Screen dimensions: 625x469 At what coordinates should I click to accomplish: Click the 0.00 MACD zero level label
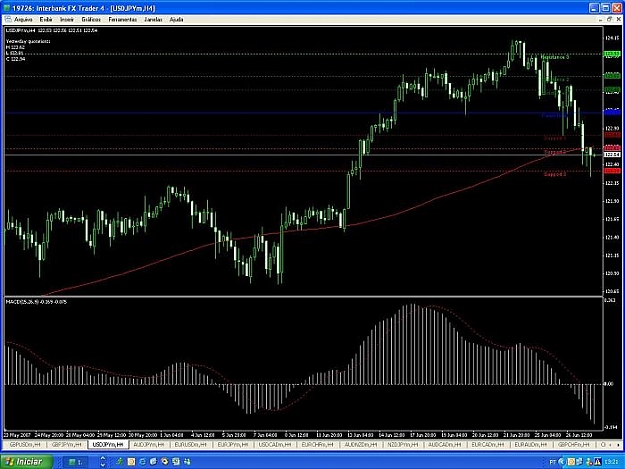coord(609,384)
